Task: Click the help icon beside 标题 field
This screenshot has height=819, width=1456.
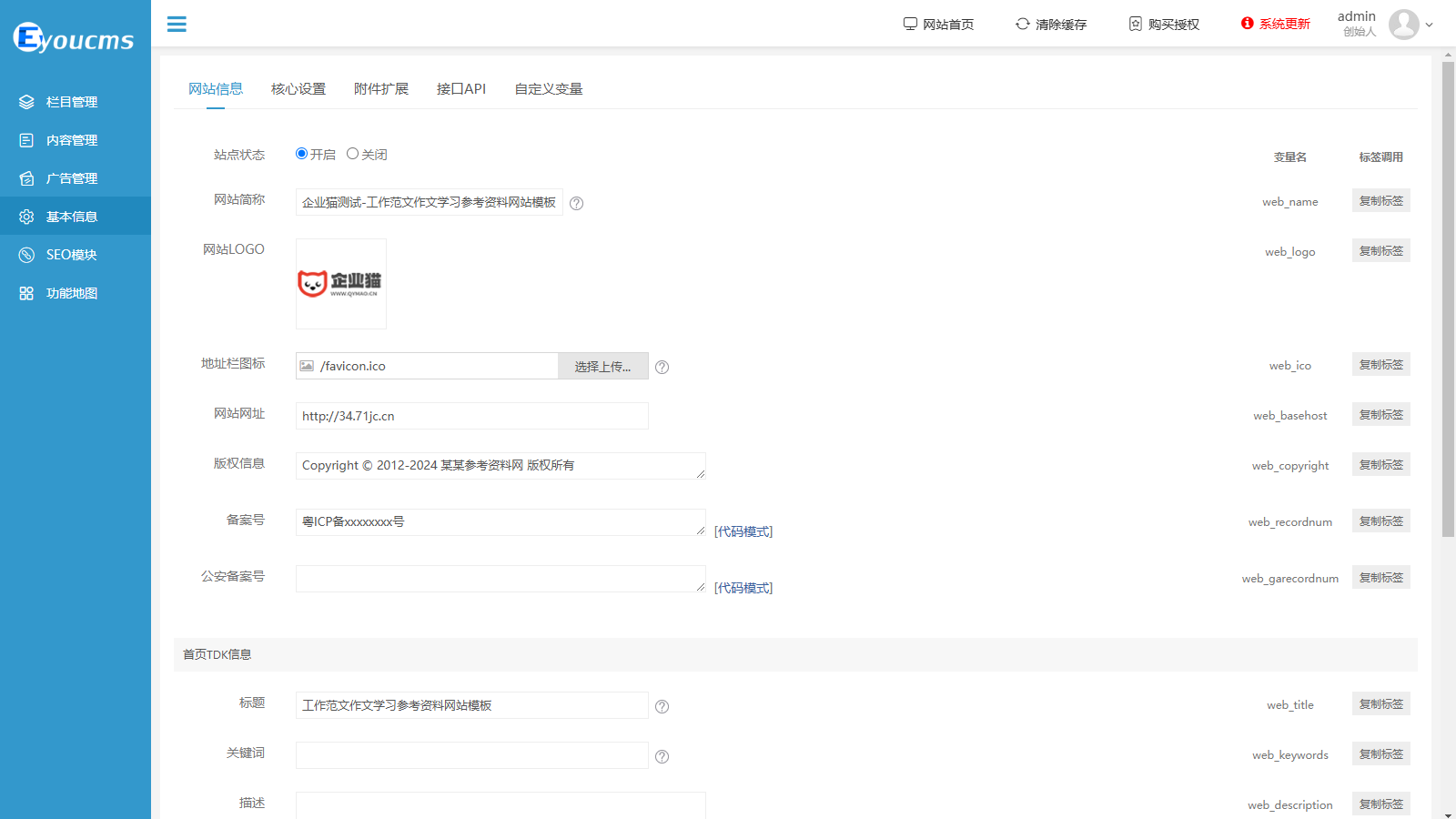Action: pyautogui.click(x=662, y=706)
